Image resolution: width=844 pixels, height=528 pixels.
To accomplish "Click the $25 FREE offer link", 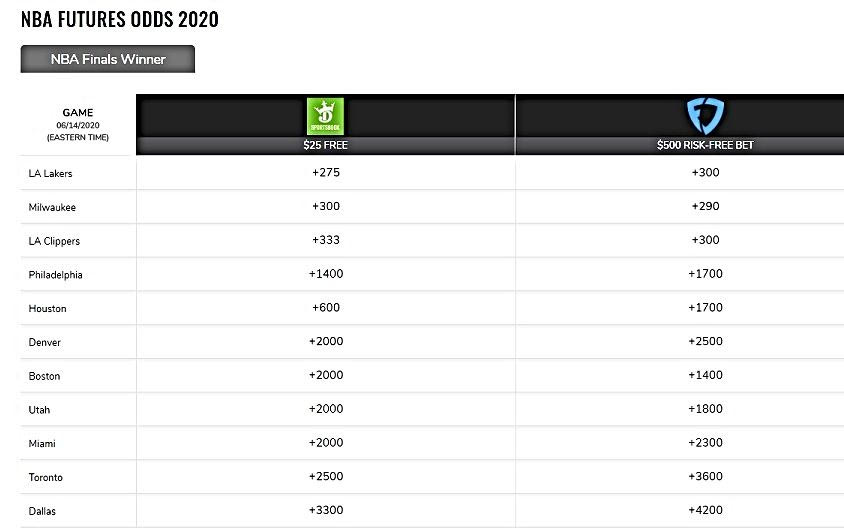I will [x=326, y=145].
